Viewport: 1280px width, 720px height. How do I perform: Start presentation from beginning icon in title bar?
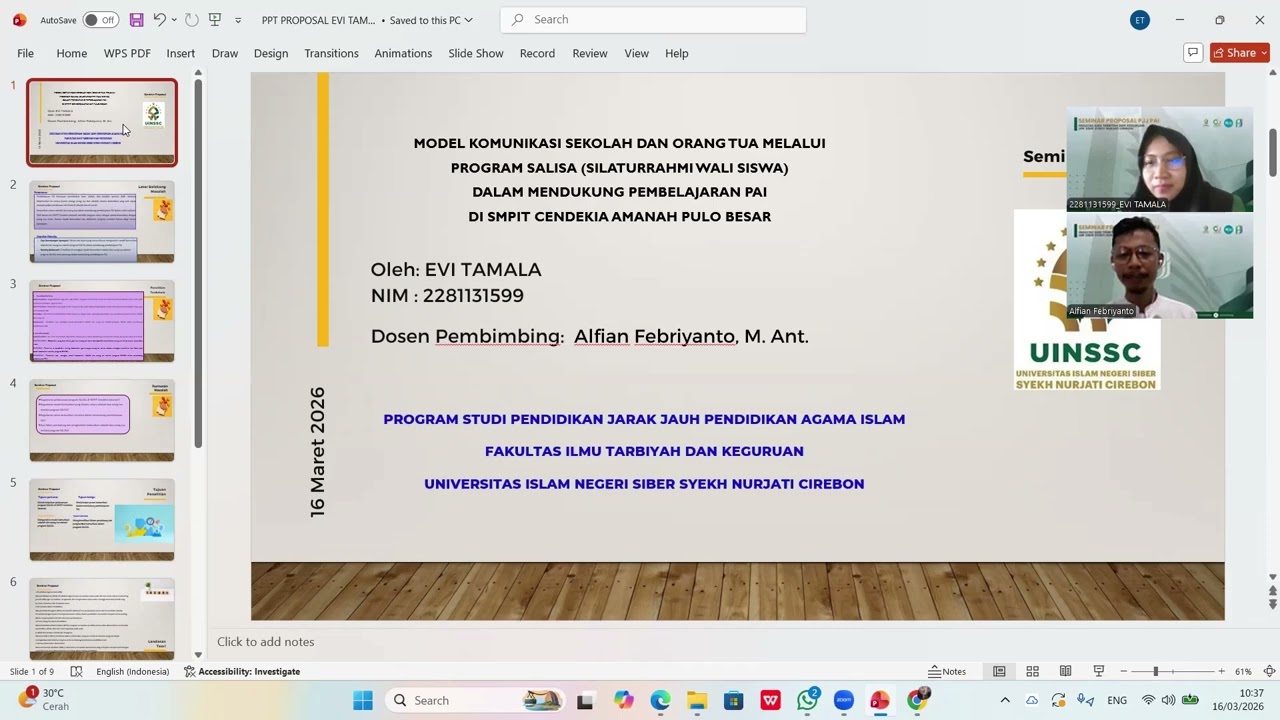(x=215, y=20)
